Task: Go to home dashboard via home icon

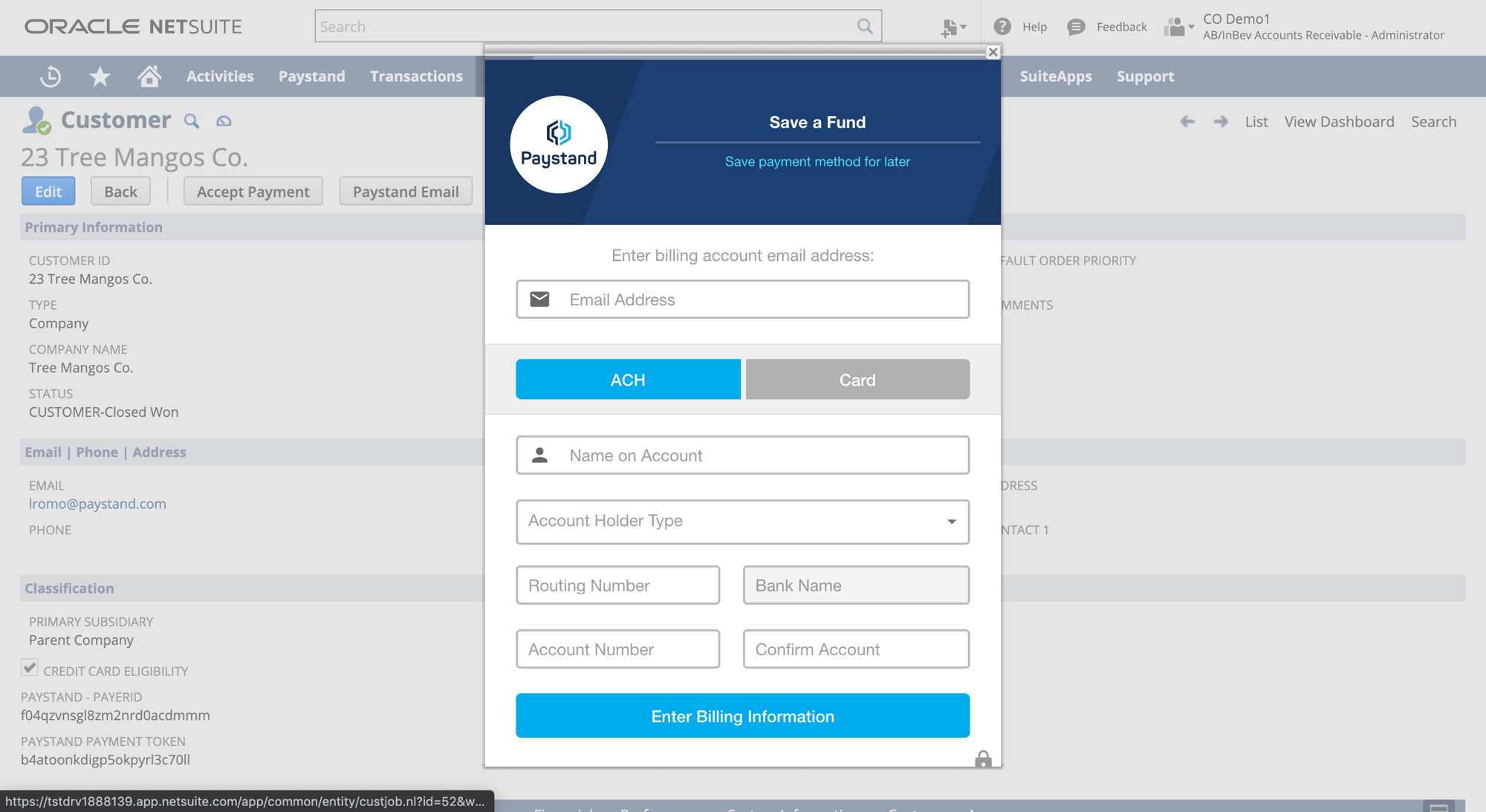Action: point(149,76)
